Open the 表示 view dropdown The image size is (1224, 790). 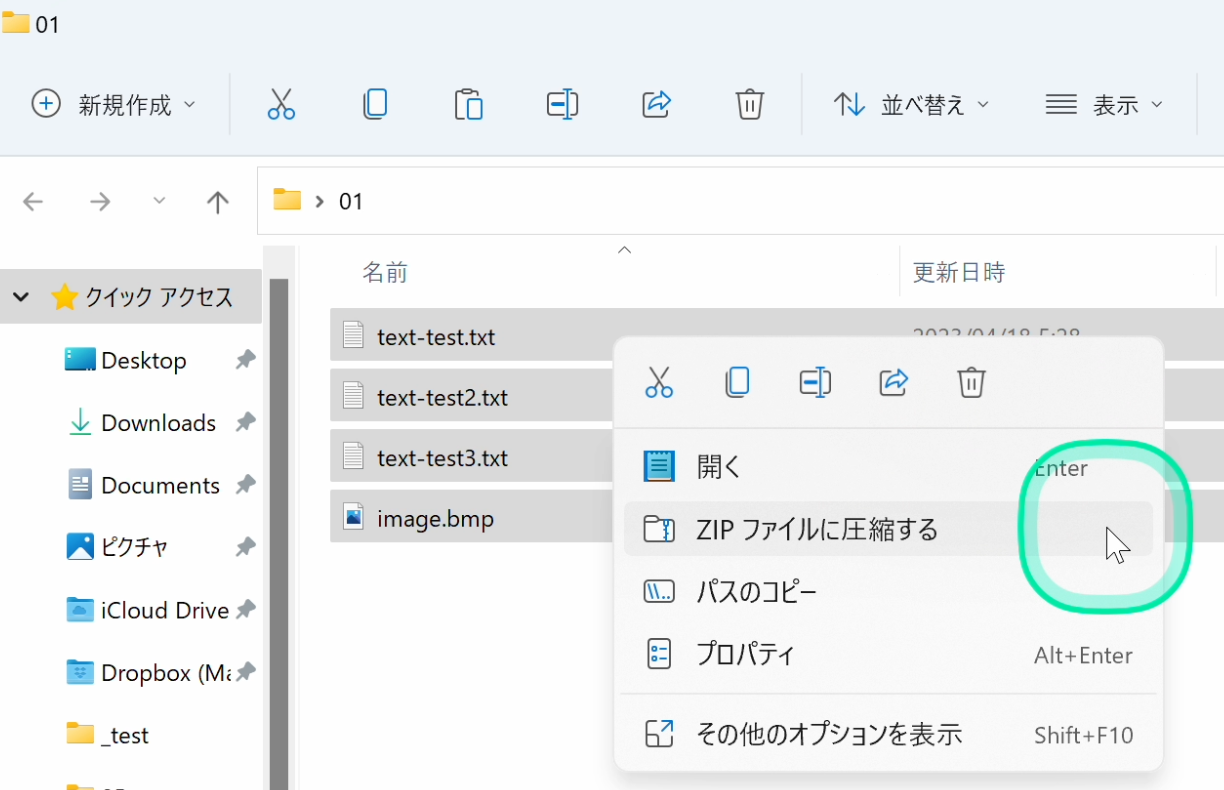pos(1104,104)
